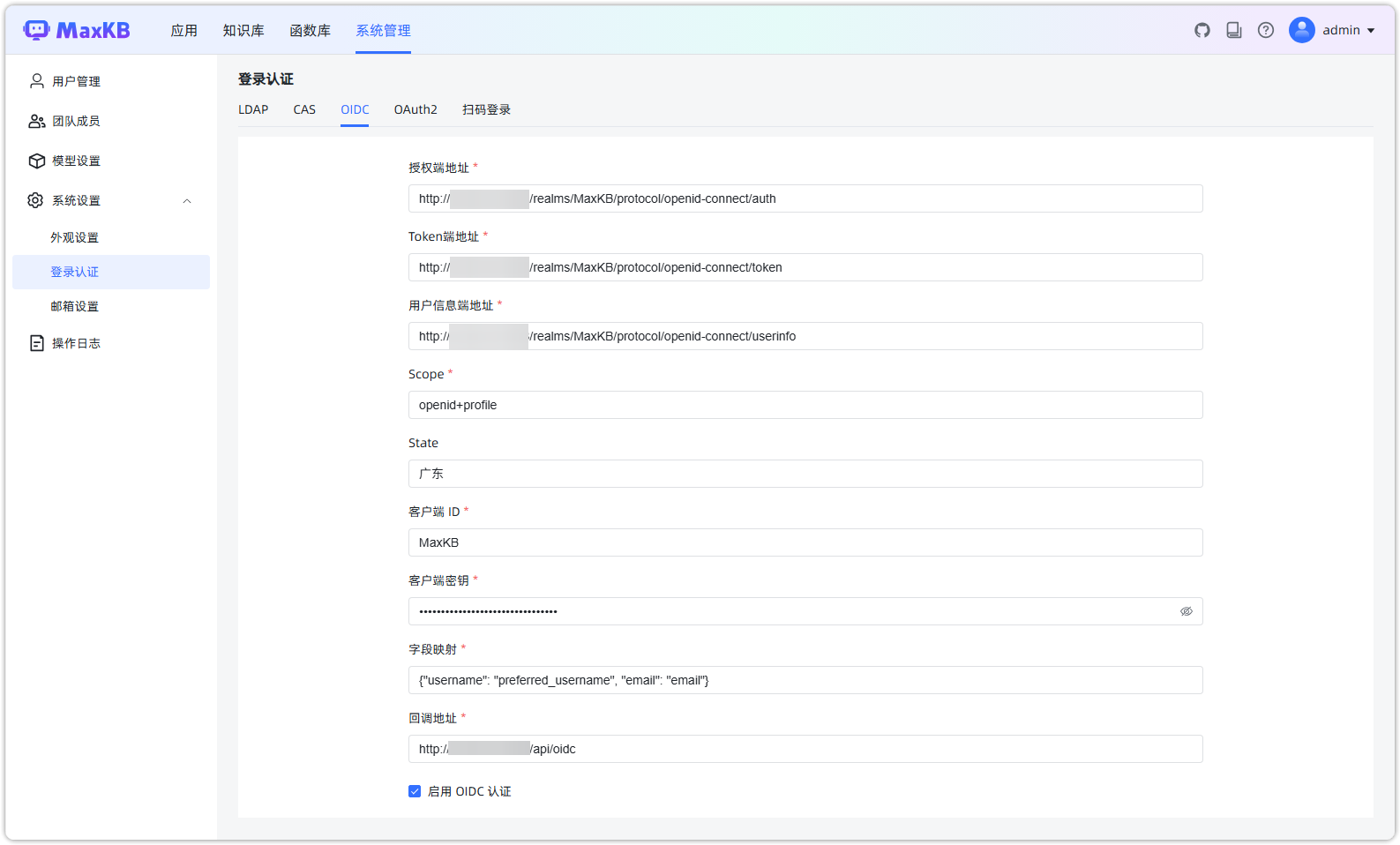Viewport: 1400px width, 845px height.
Task: Go to 知识库 in top navigation
Action: coord(243,30)
